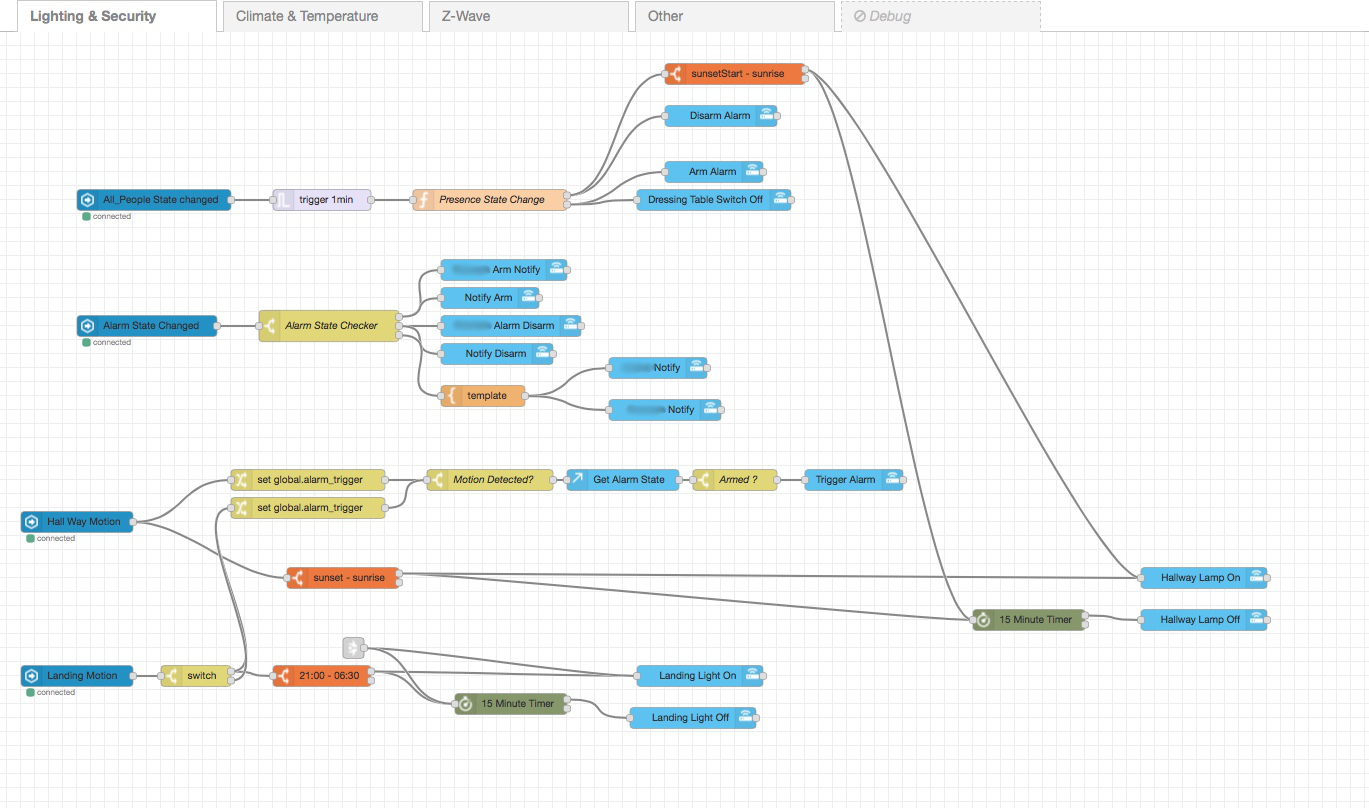
Task: Open the Z-Wave flow tab
Action: click(x=528, y=16)
